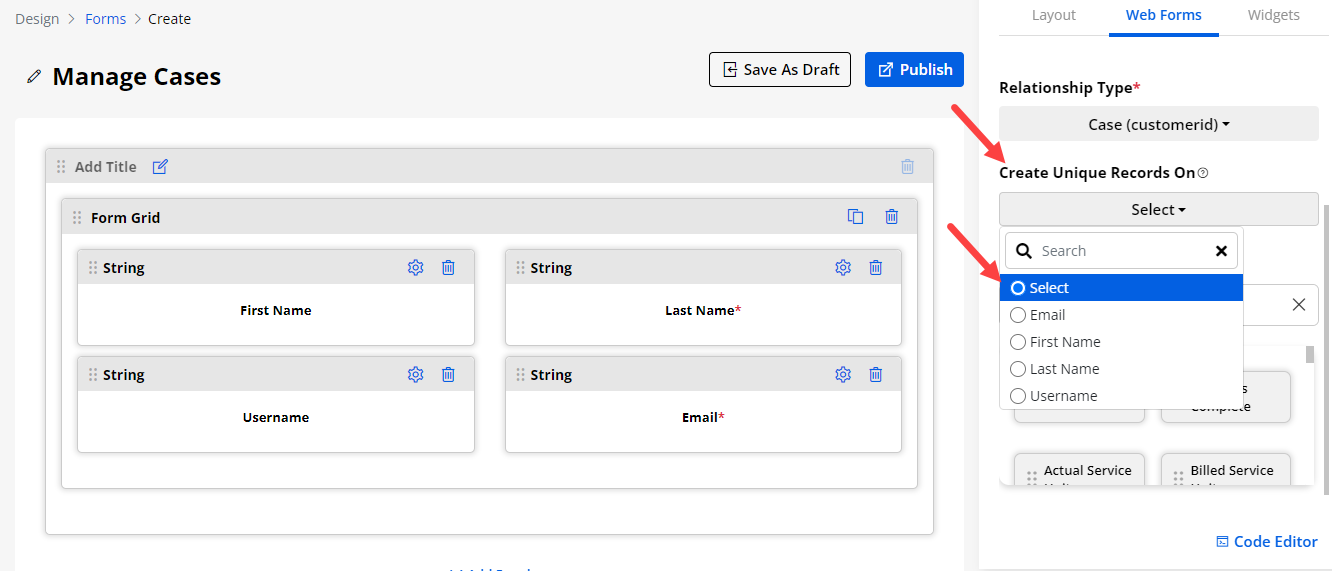1332x571 pixels.
Task: Pick the First Name radio option
Action: [x=1018, y=342]
